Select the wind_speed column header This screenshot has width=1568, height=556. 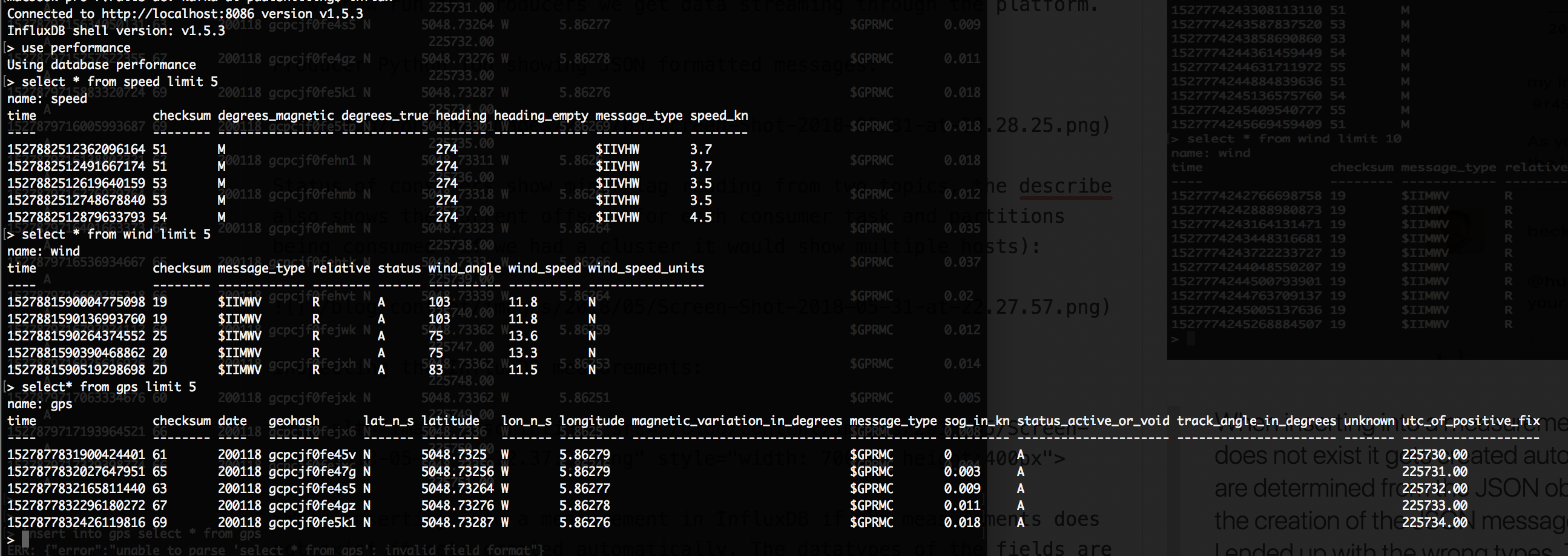coord(545,268)
